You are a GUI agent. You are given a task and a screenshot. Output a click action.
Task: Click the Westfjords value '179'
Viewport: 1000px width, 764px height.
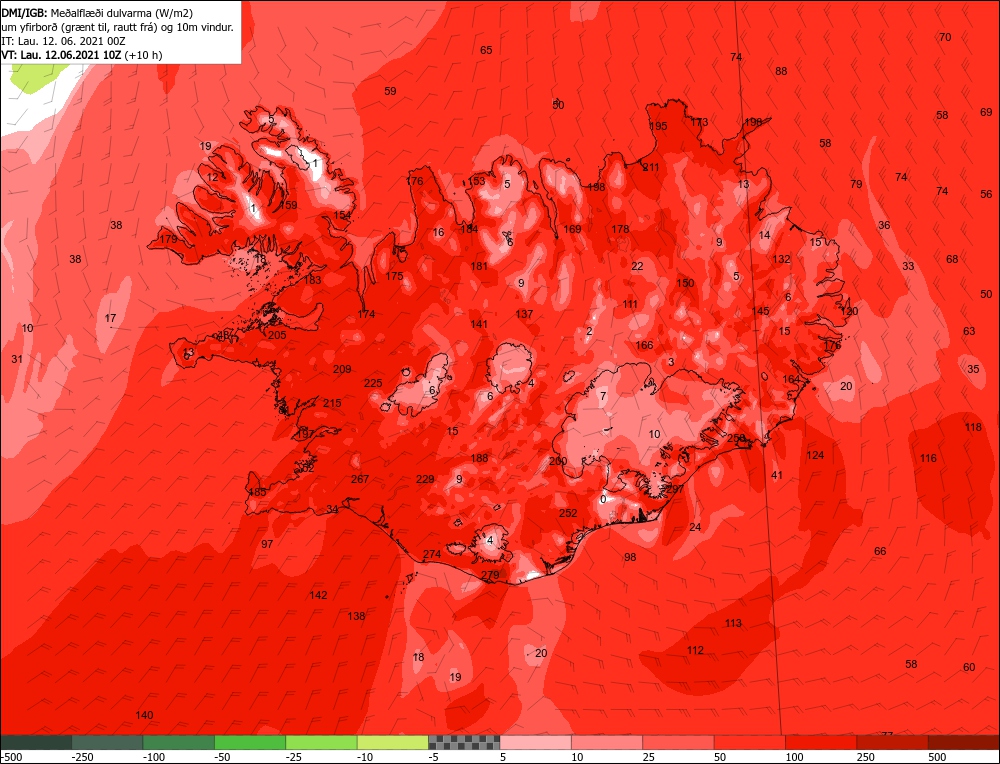click(168, 239)
